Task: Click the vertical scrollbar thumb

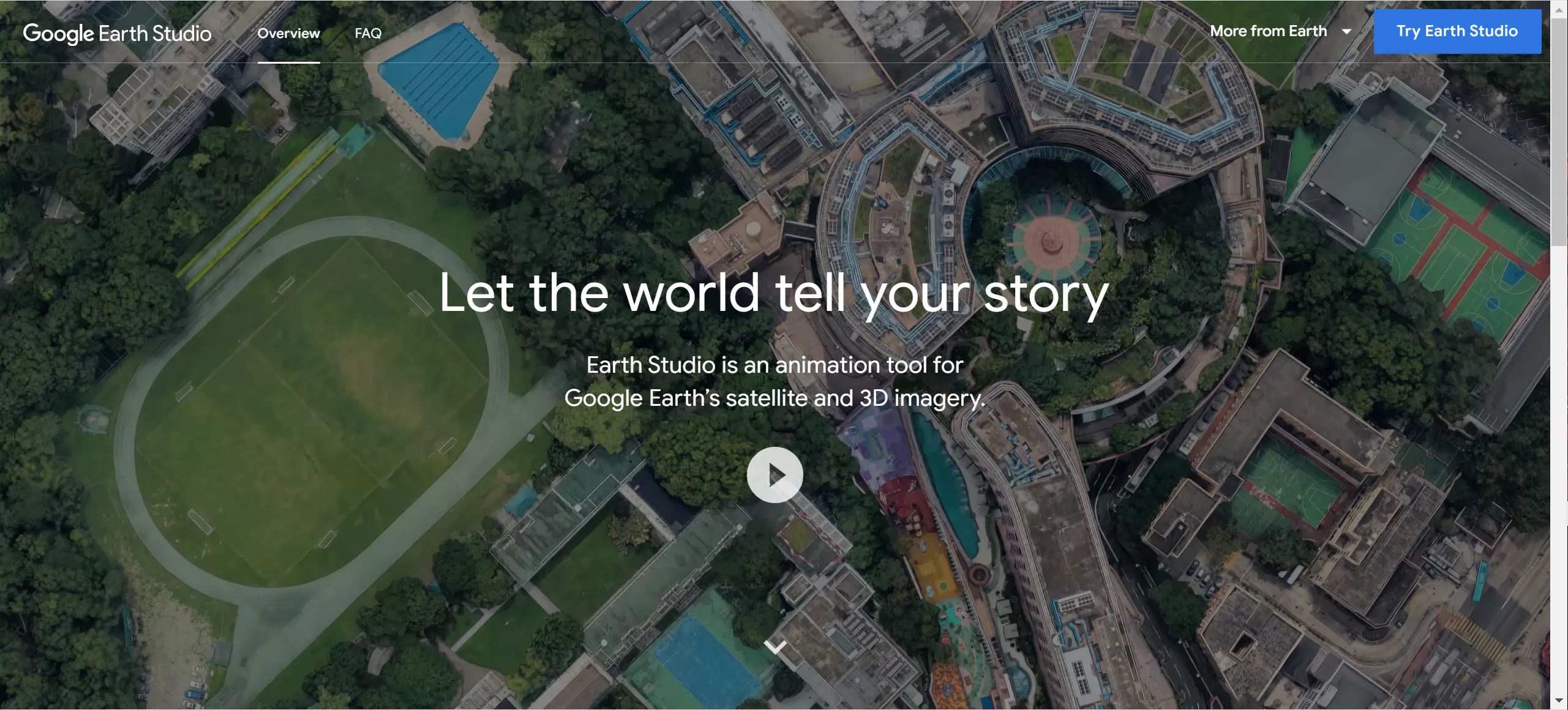Action: click(x=1559, y=132)
